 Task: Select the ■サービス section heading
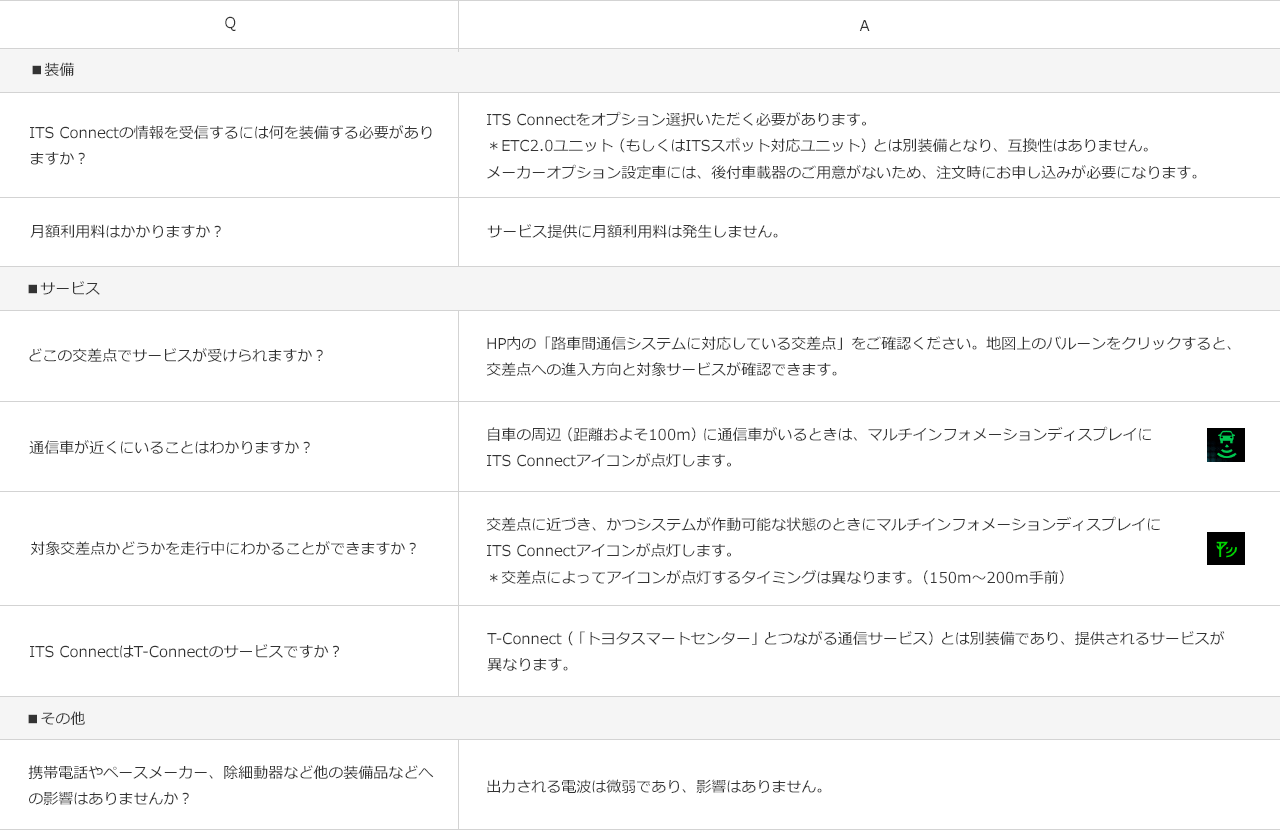(64, 288)
